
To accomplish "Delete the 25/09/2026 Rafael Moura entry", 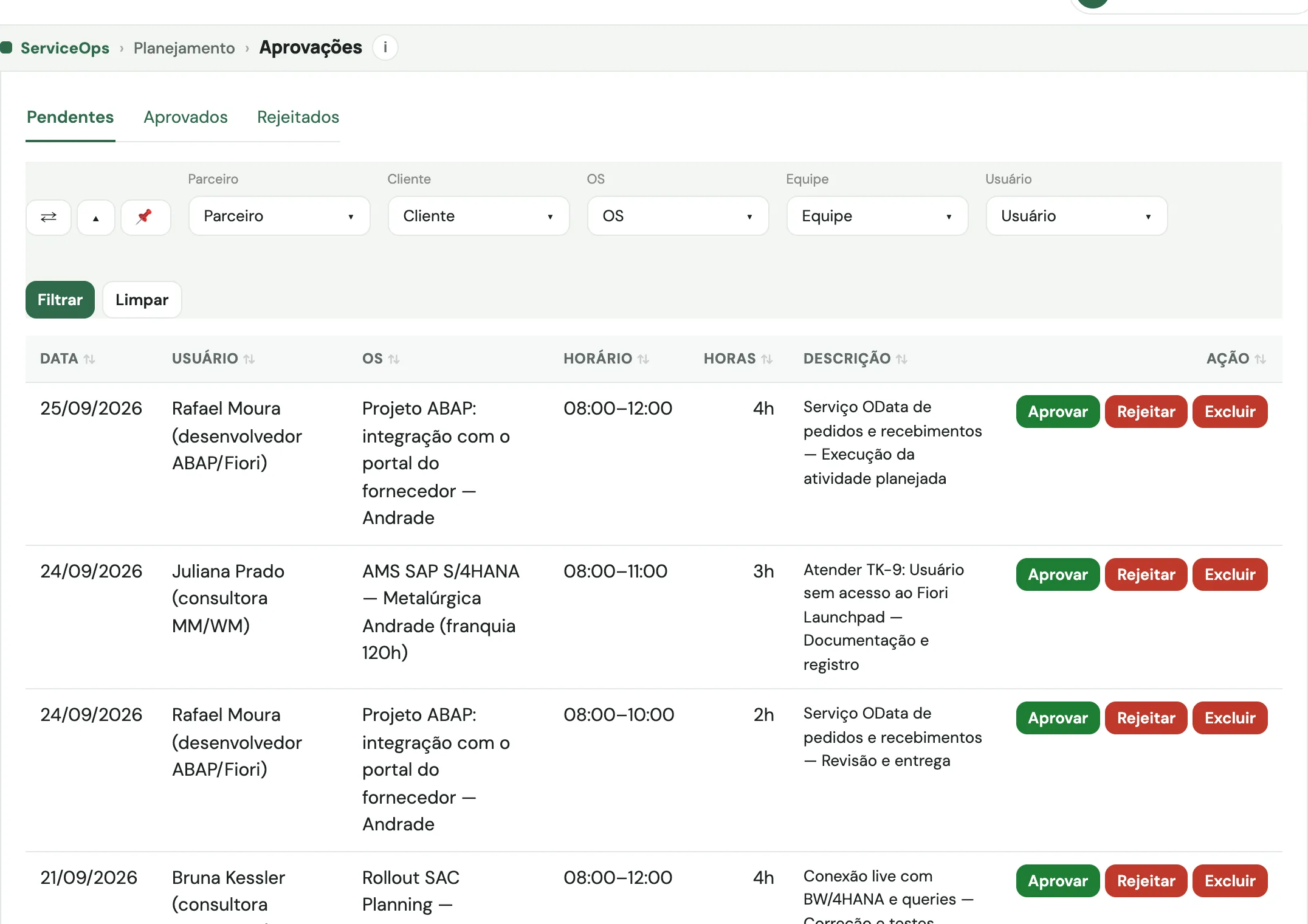I will pos(1230,412).
